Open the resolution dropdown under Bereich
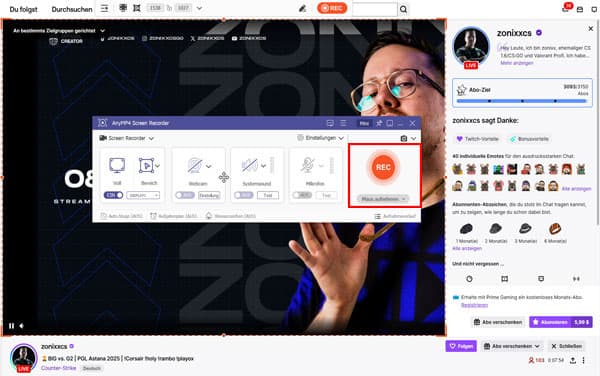The width and height of the screenshot is (600, 376). [x=143, y=195]
